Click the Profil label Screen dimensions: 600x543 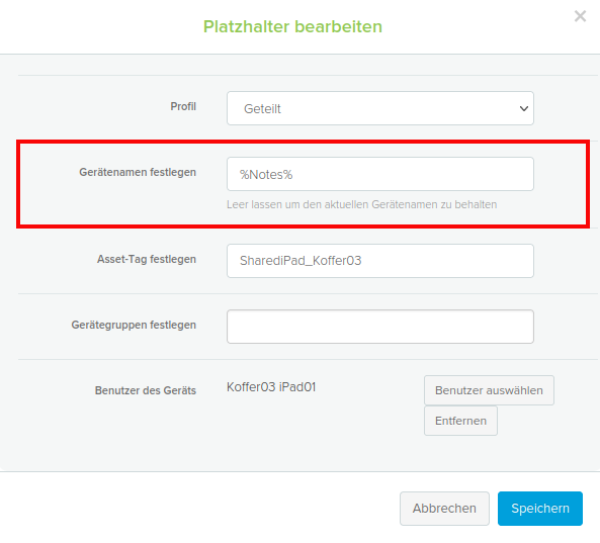tap(183, 106)
